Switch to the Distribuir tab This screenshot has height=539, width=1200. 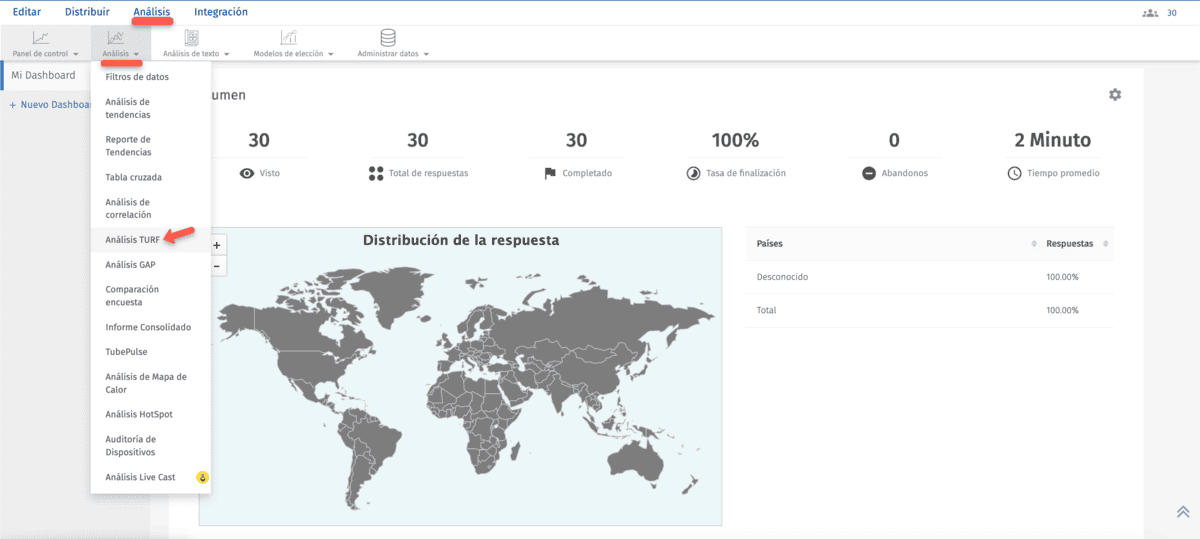(87, 12)
